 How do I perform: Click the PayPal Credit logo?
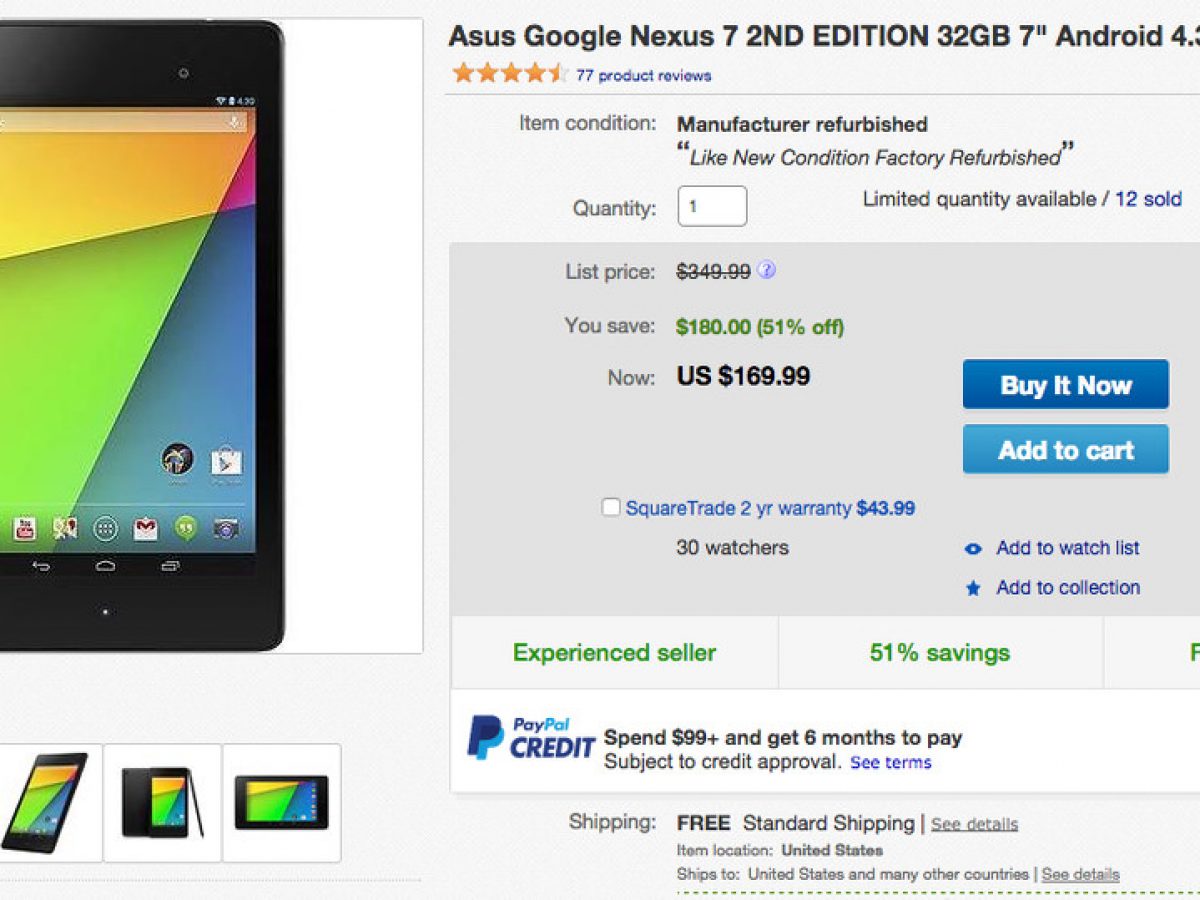click(530, 739)
